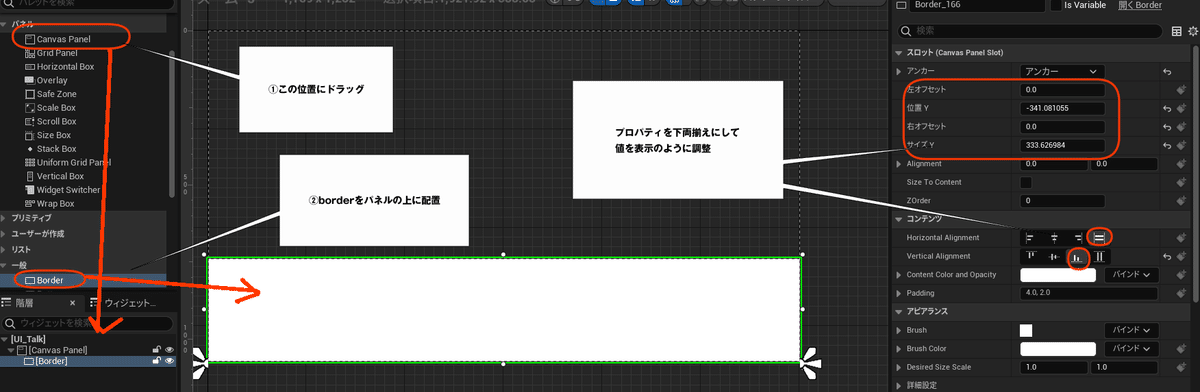Viewport: 1200px width, 392px height.
Task: Set Vertical Alignment to fill
Action: coord(1100,257)
